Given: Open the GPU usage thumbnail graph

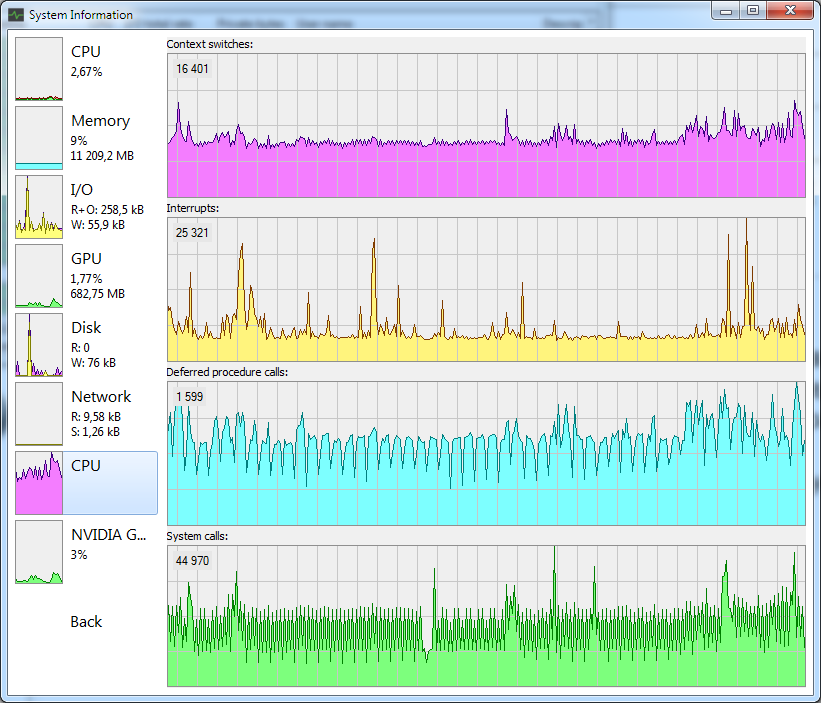Looking at the screenshot, I should [39, 276].
